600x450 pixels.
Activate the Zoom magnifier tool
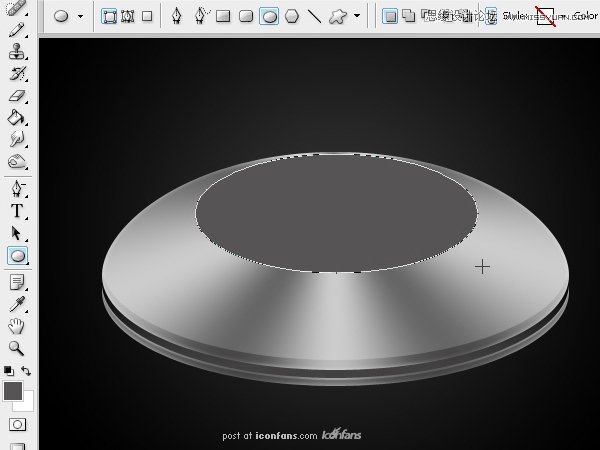(17, 348)
